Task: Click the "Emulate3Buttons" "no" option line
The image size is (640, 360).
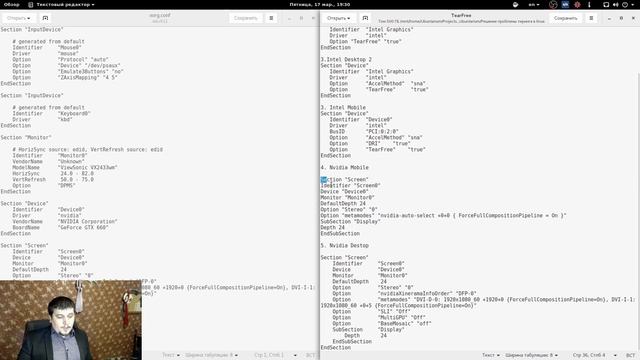Action: tap(68, 71)
